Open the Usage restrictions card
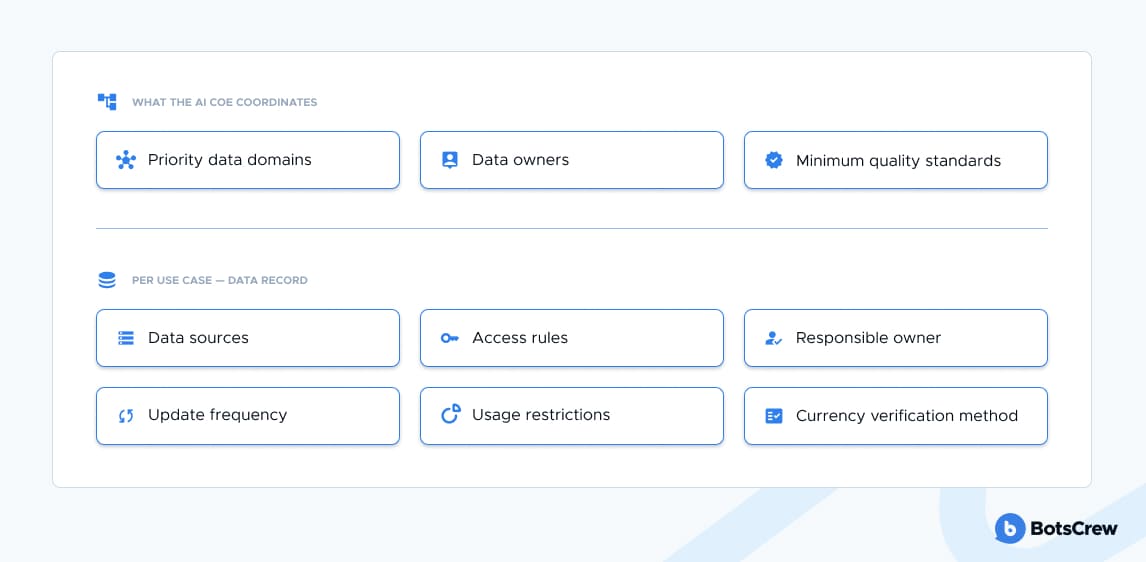Image resolution: width=1146 pixels, height=562 pixels. click(x=572, y=416)
